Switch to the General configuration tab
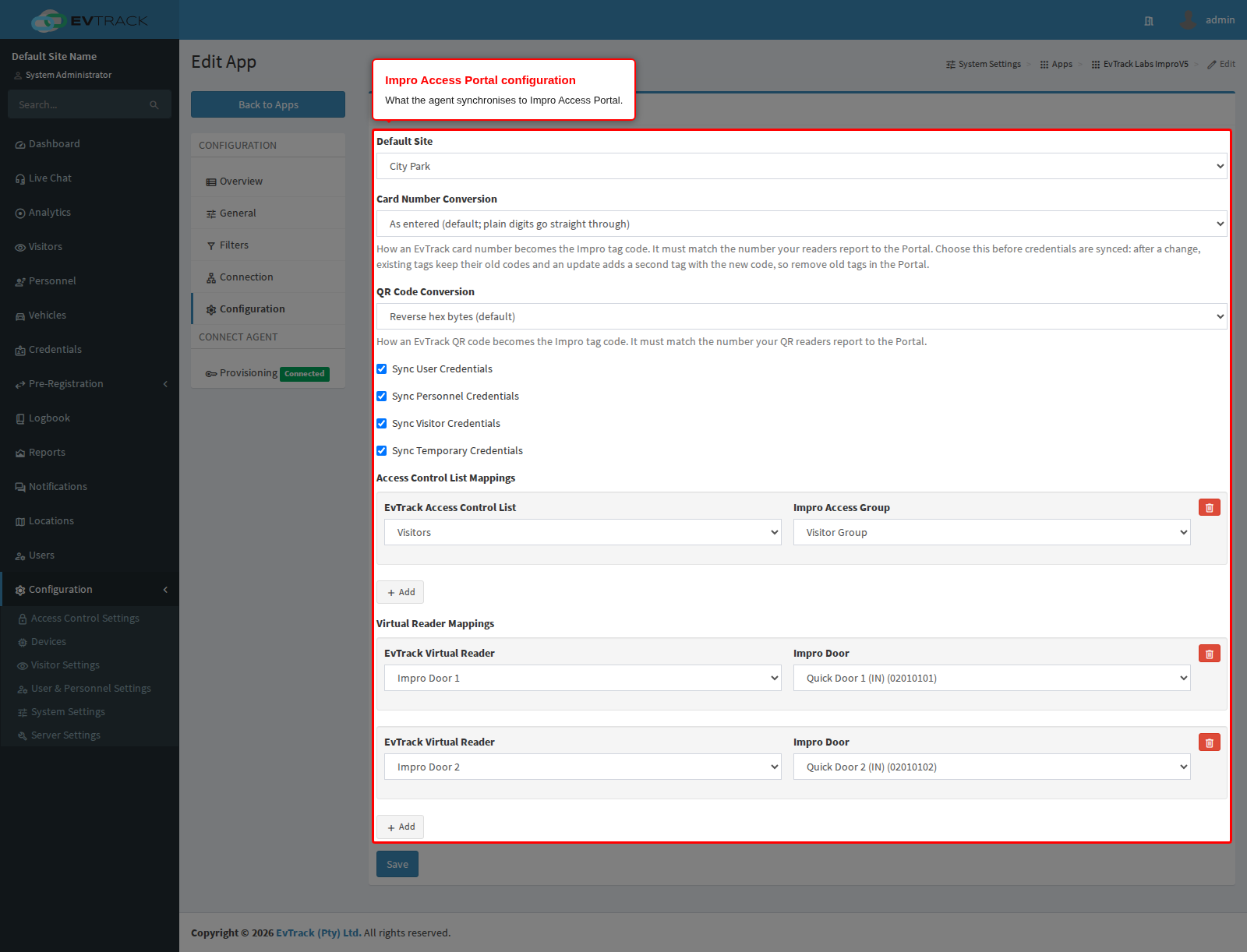The image size is (1247, 952). [x=268, y=213]
